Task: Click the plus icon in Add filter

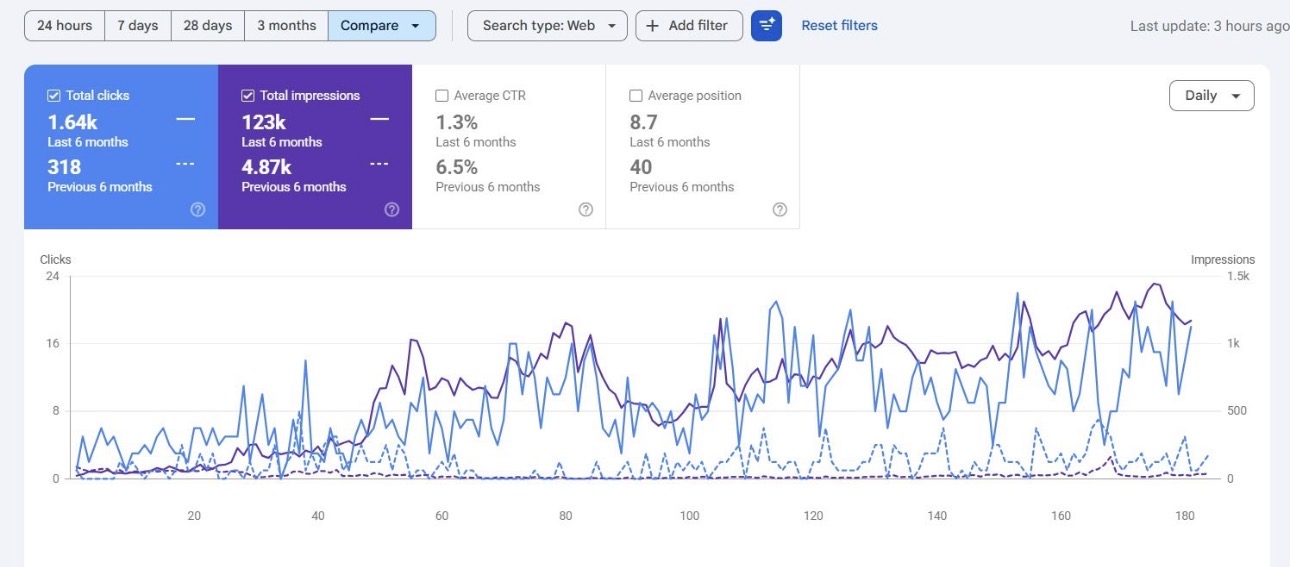Action: tap(653, 26)
